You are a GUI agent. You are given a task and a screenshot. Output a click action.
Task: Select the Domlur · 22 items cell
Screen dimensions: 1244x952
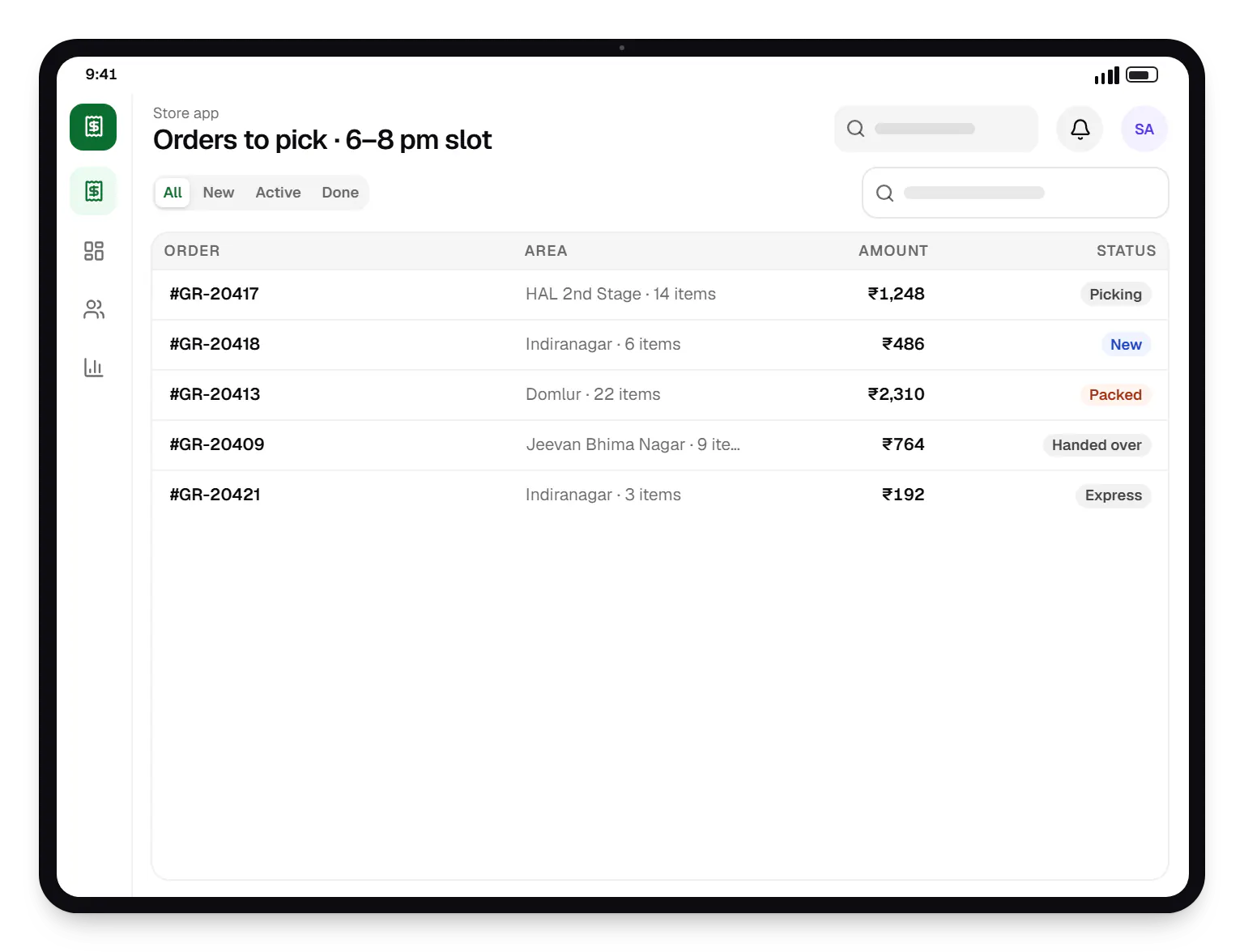593,394
